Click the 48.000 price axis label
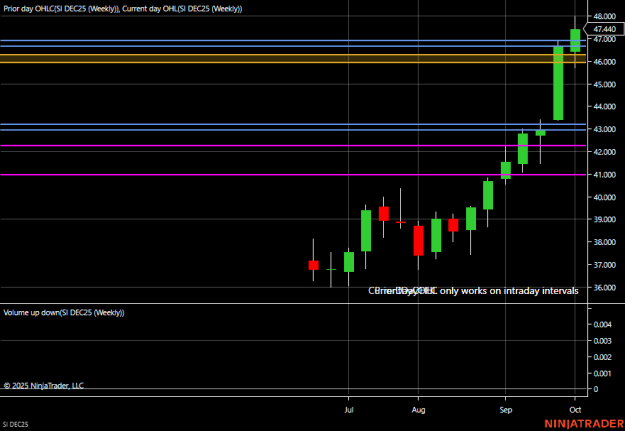 pos(604,16)
